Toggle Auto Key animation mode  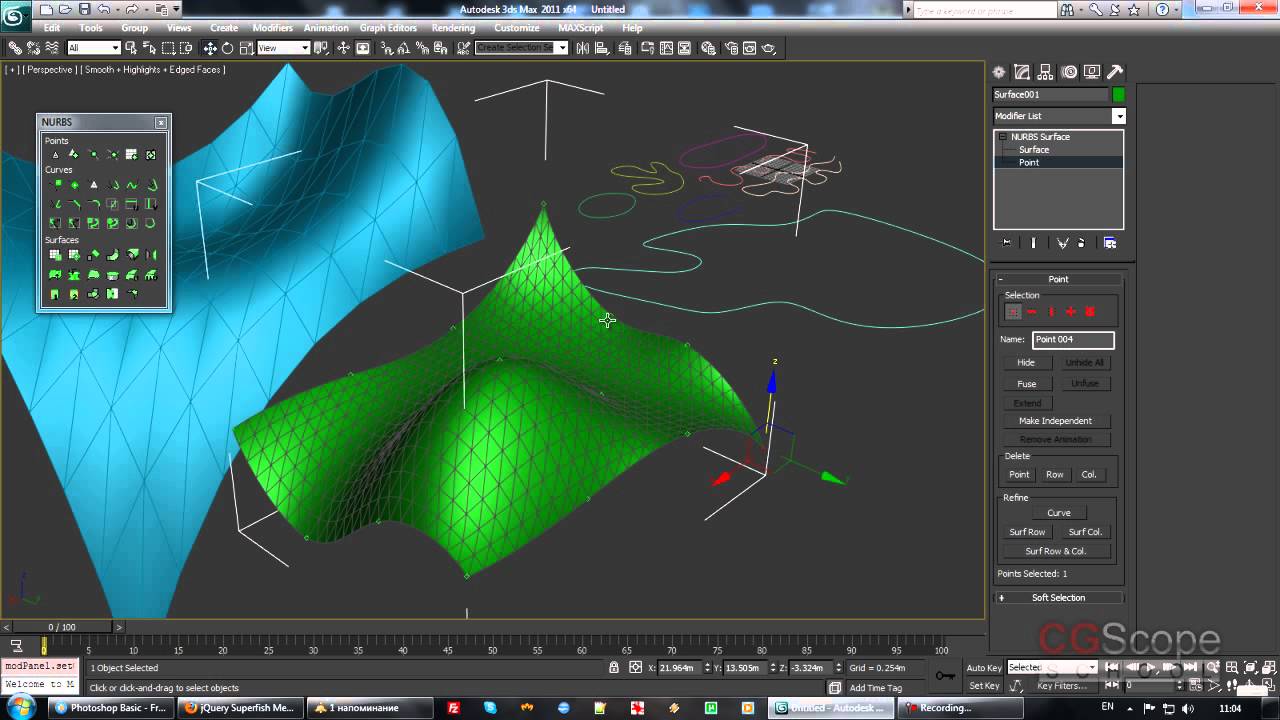pos(984,668)
